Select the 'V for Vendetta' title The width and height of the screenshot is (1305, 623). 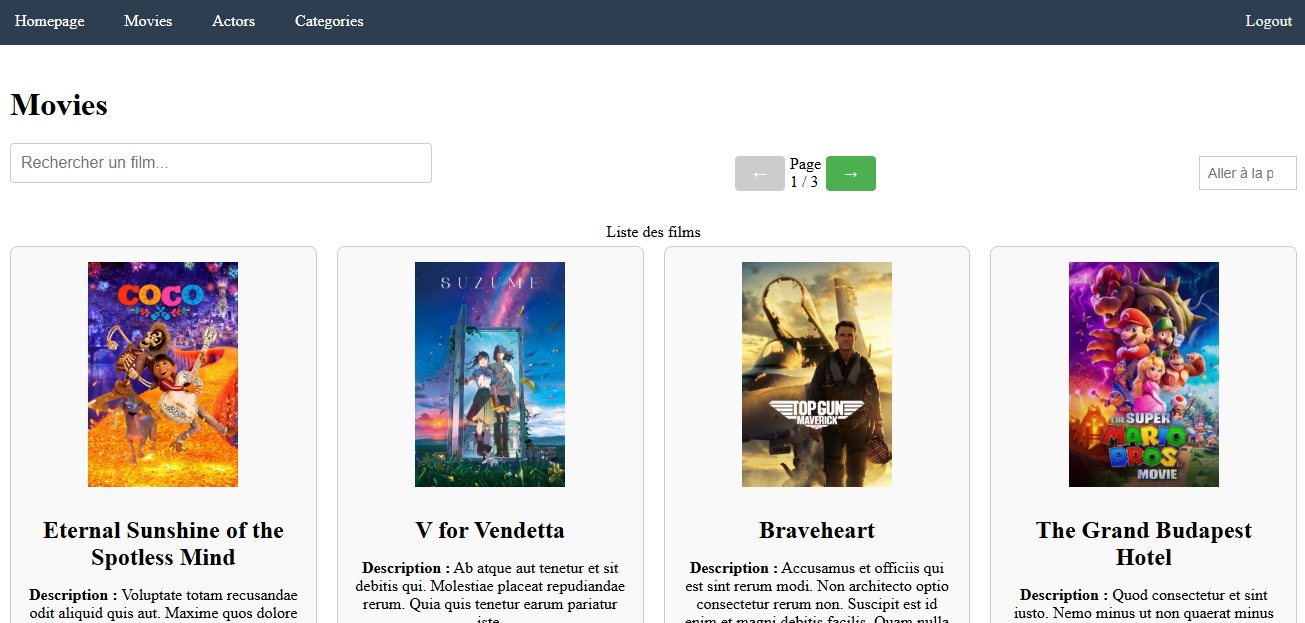490,530
